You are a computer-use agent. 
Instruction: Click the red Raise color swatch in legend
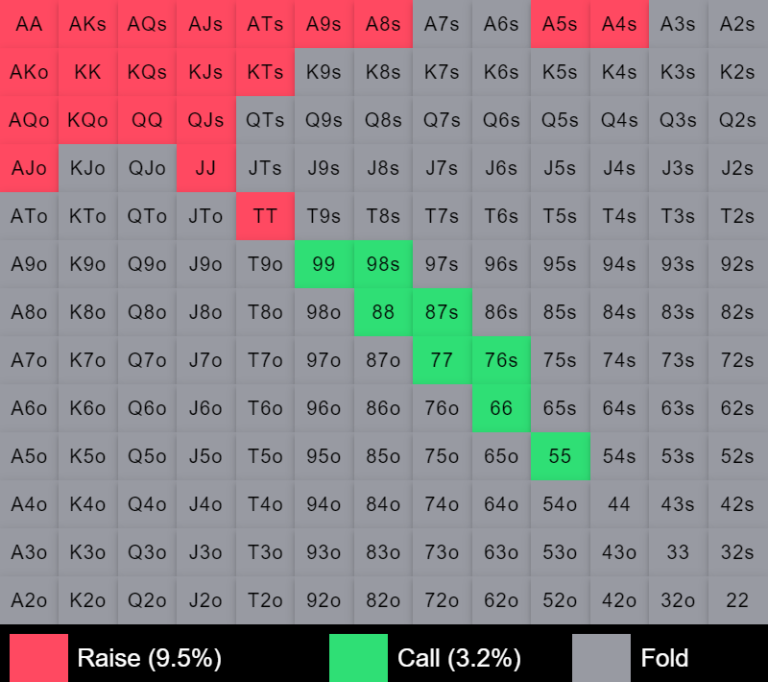[39, 658]
